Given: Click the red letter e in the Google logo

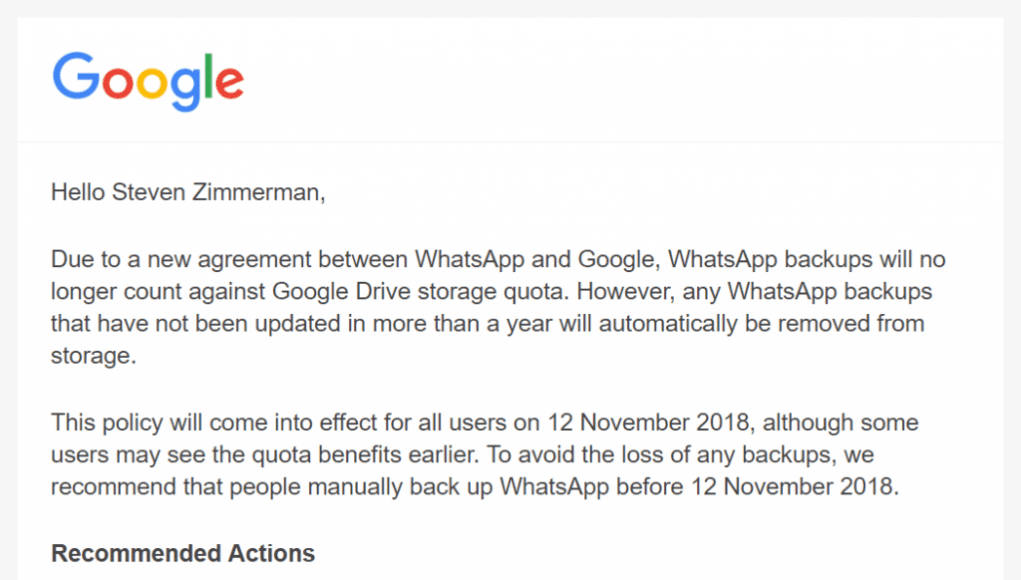Looking at the screenshot, I should point(230,83).
